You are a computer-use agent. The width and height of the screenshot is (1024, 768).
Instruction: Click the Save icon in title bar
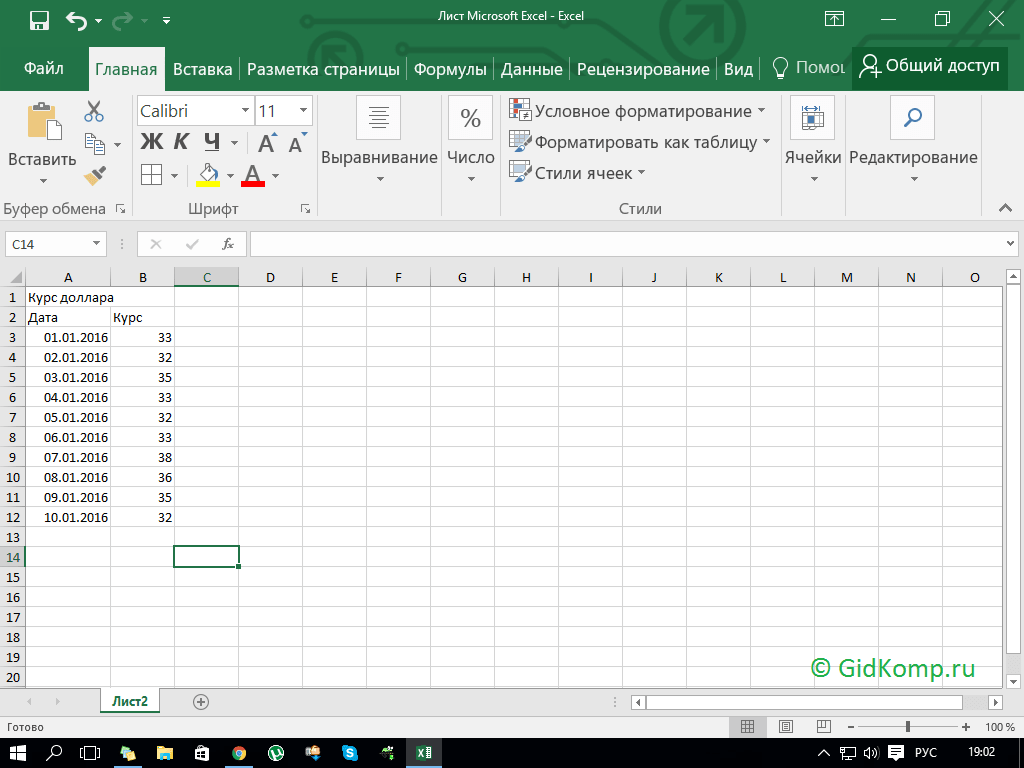click(39, 20)
